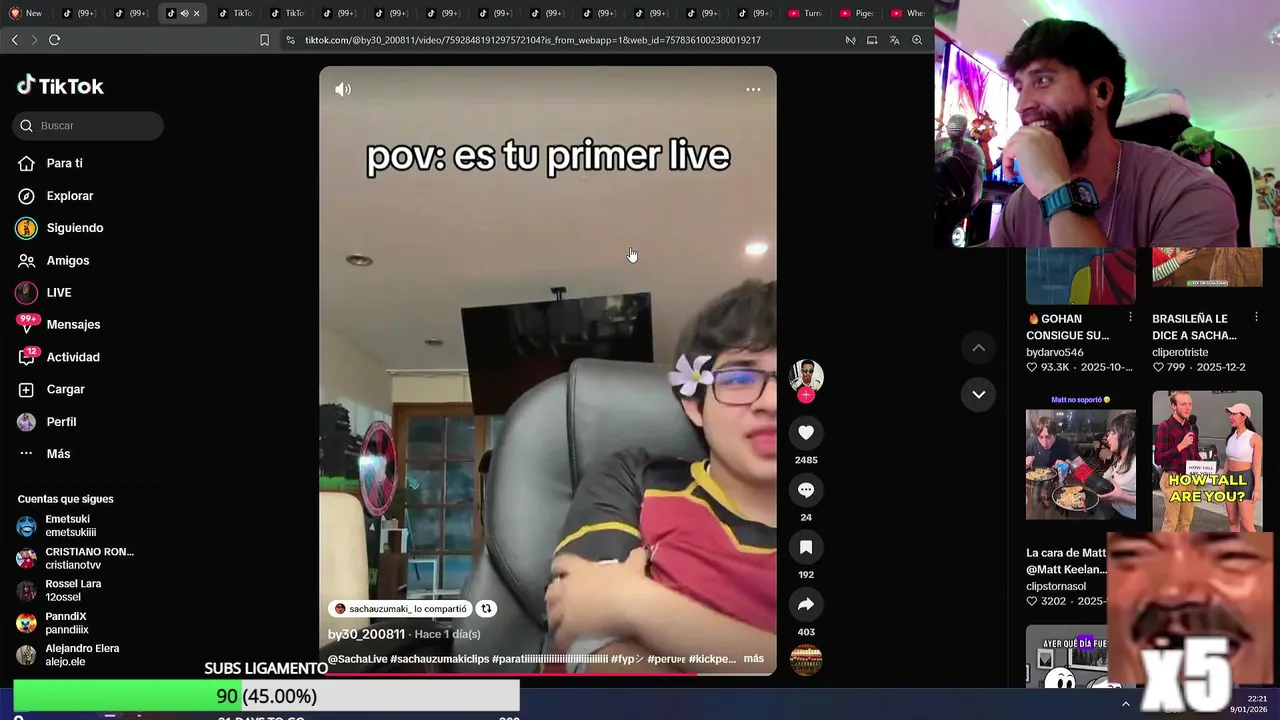The image size is (1280, 720).
Task: Click the browser forward arrow
Action: (34, 40)
